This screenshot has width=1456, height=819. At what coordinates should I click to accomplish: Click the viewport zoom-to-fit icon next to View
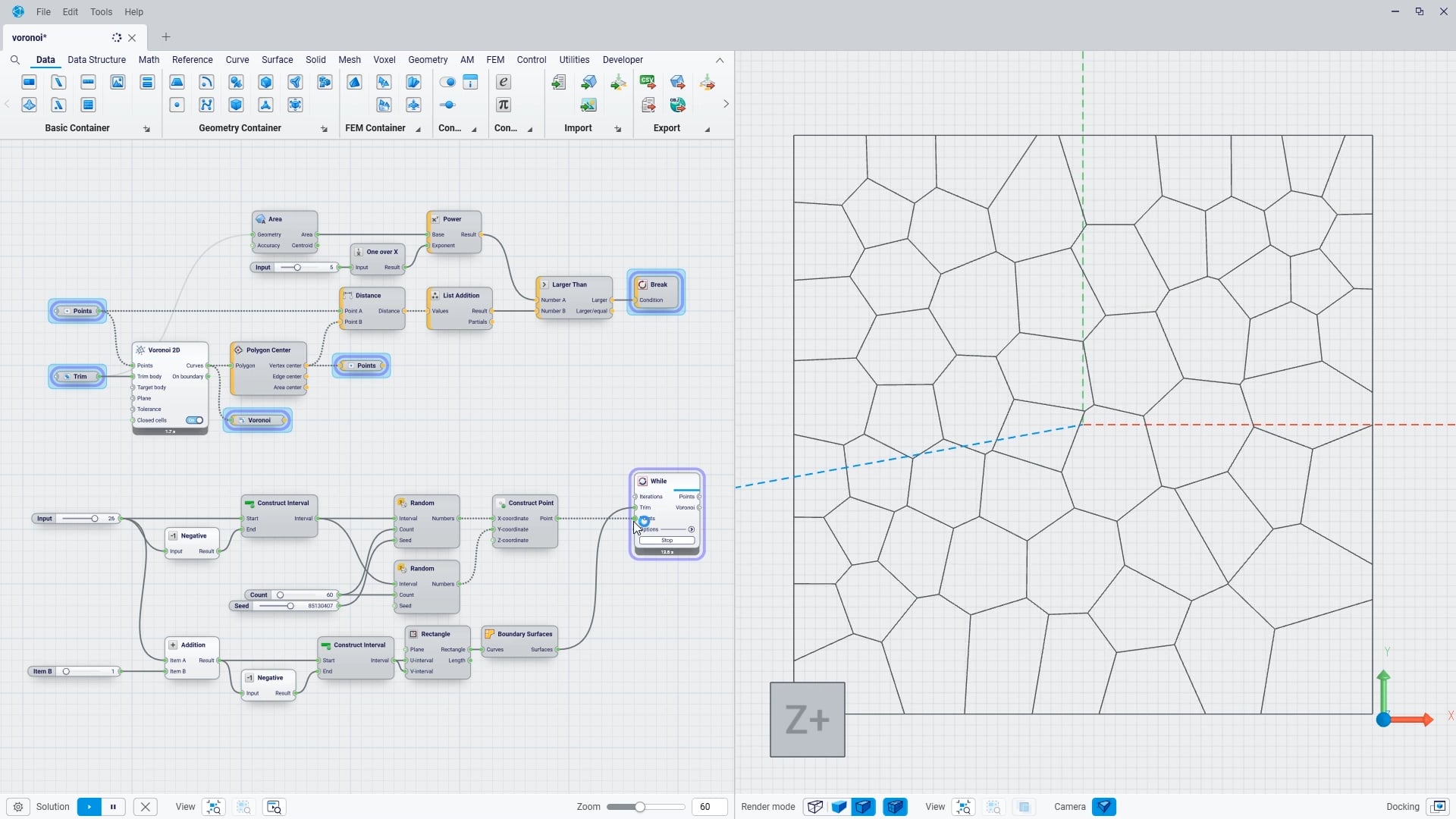pos(964,807)
